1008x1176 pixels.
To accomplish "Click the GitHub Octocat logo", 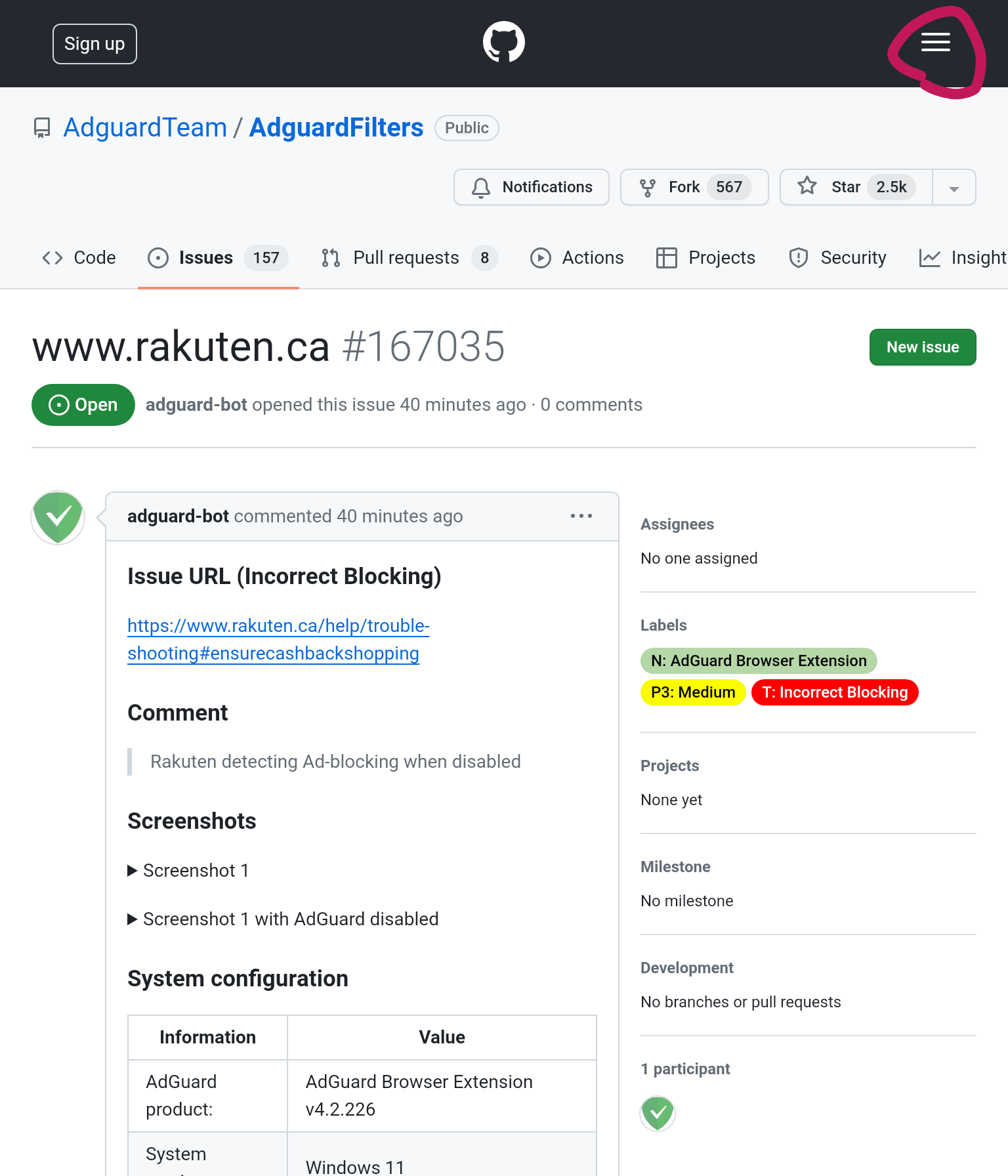I will click(504, 43).
